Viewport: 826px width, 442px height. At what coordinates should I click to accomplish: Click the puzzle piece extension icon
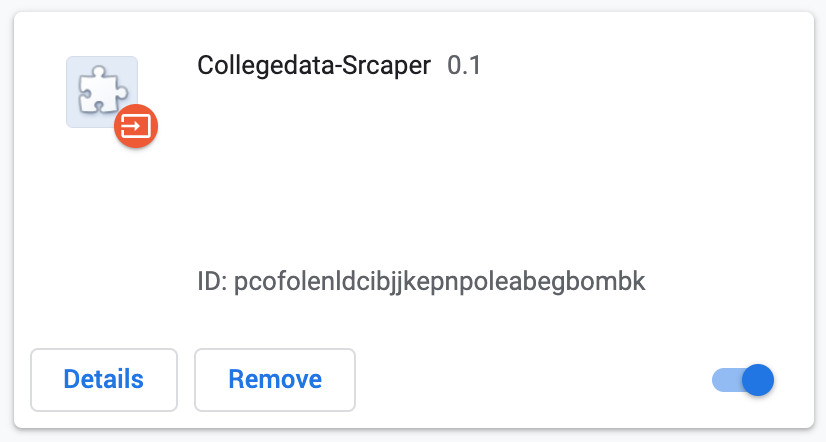(100, 90)
